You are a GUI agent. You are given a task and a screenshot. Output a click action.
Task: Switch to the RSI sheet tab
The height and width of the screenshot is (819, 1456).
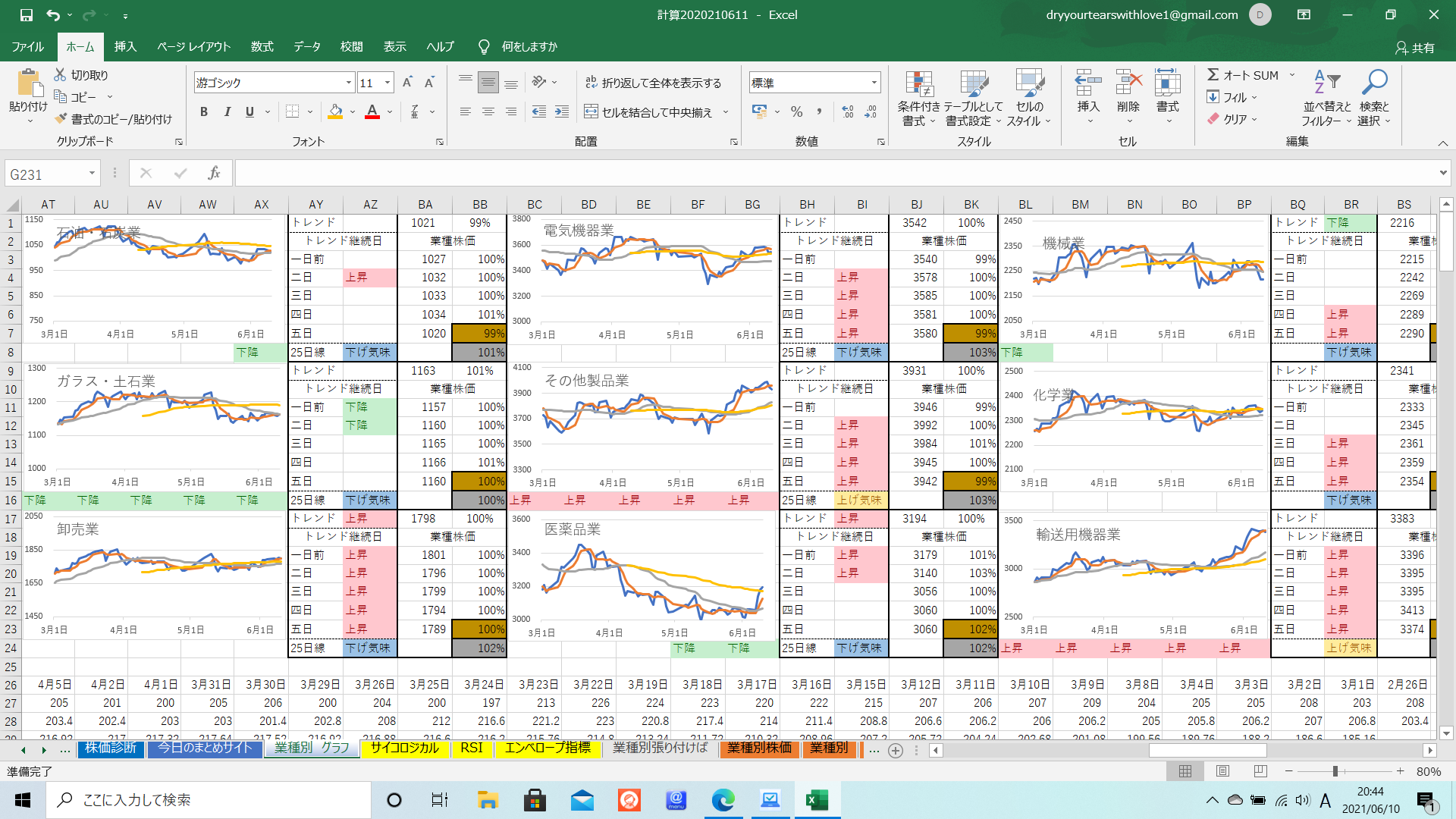[x=471, y=748]
